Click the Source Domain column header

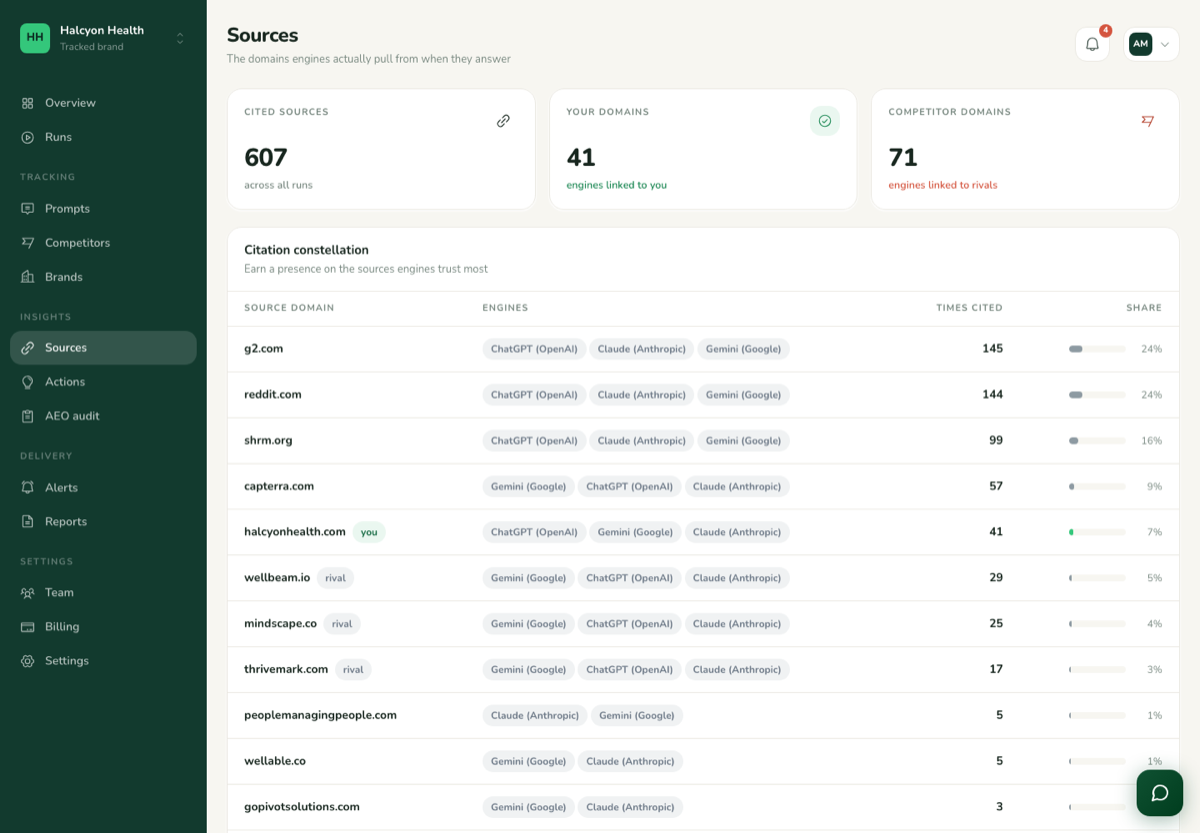(x=289, y=308)
